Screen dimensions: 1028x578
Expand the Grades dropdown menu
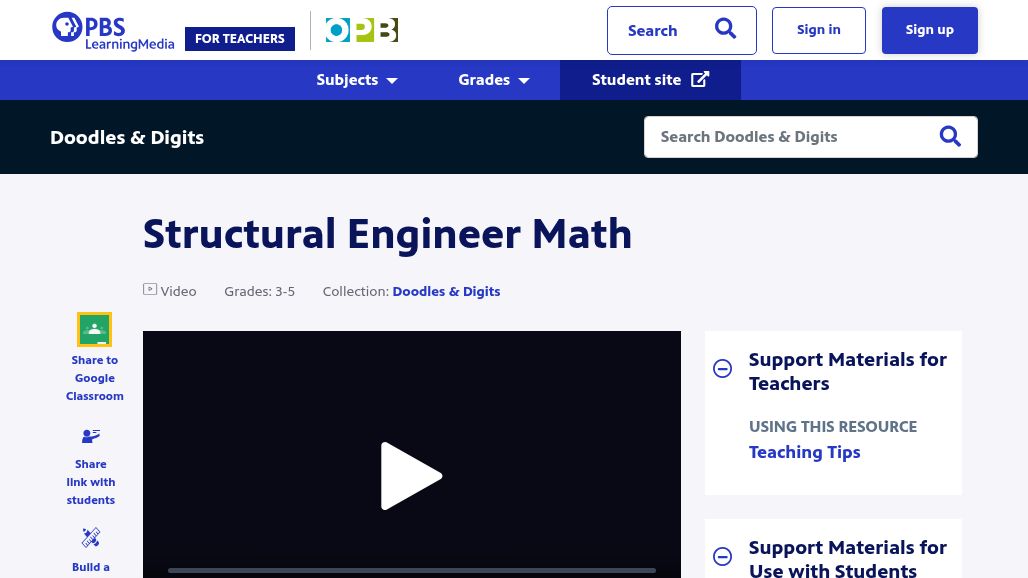pos(494,80)
